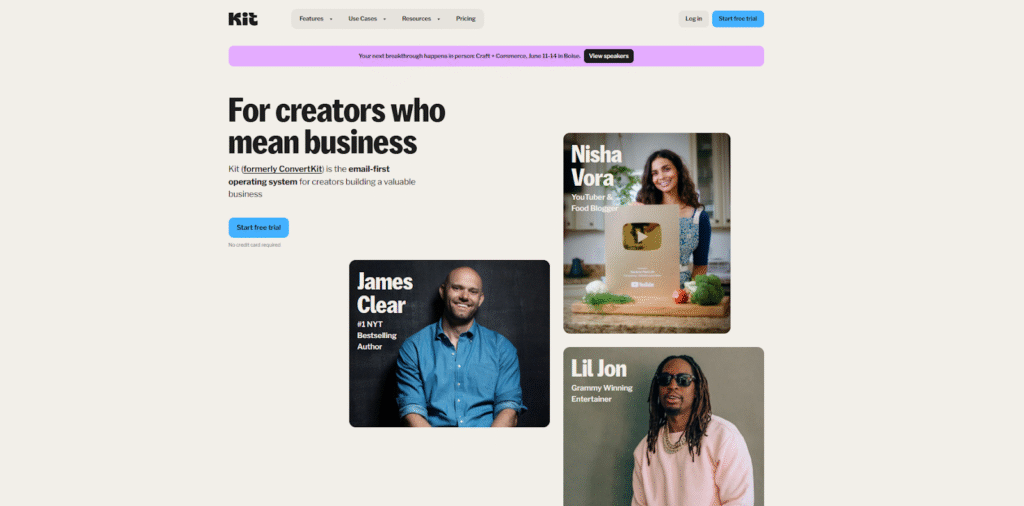Click Start free trial below description
1024x506 pixels.
[259, 228]
